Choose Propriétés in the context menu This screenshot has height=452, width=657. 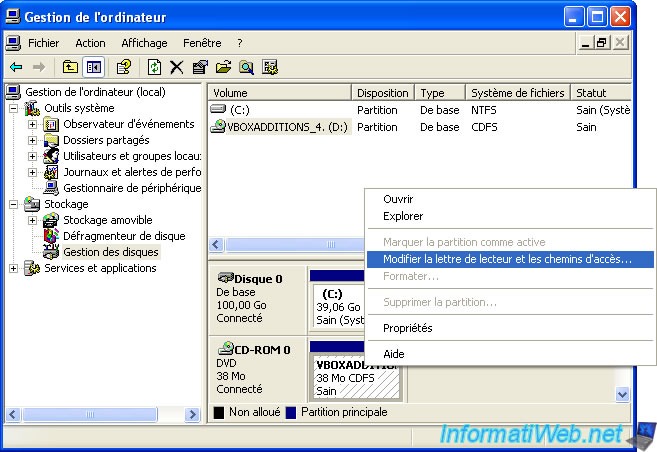pyautogui.click(x=510, y=328)
